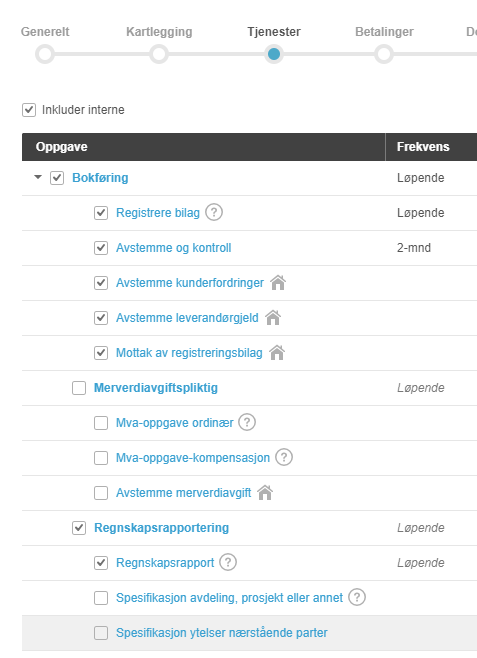The width and height of the screenshot is (477, 658).
Task: Open Spesifikasjon avdeling, prosjekt eller annet link
Action: (229, 598)
